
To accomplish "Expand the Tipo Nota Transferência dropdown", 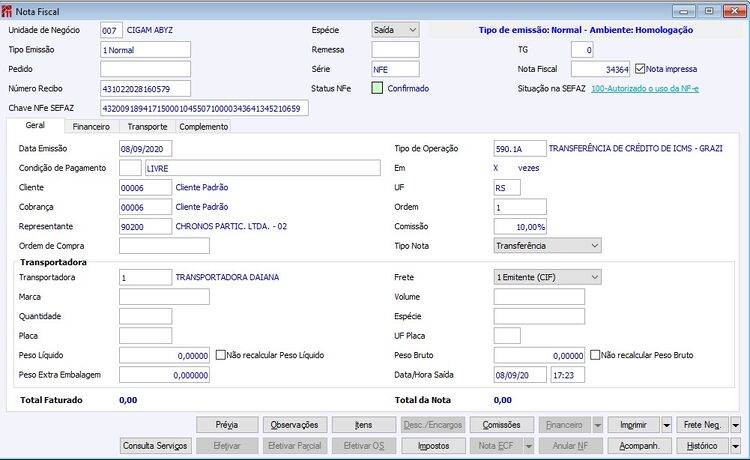I will pos(547,246).
